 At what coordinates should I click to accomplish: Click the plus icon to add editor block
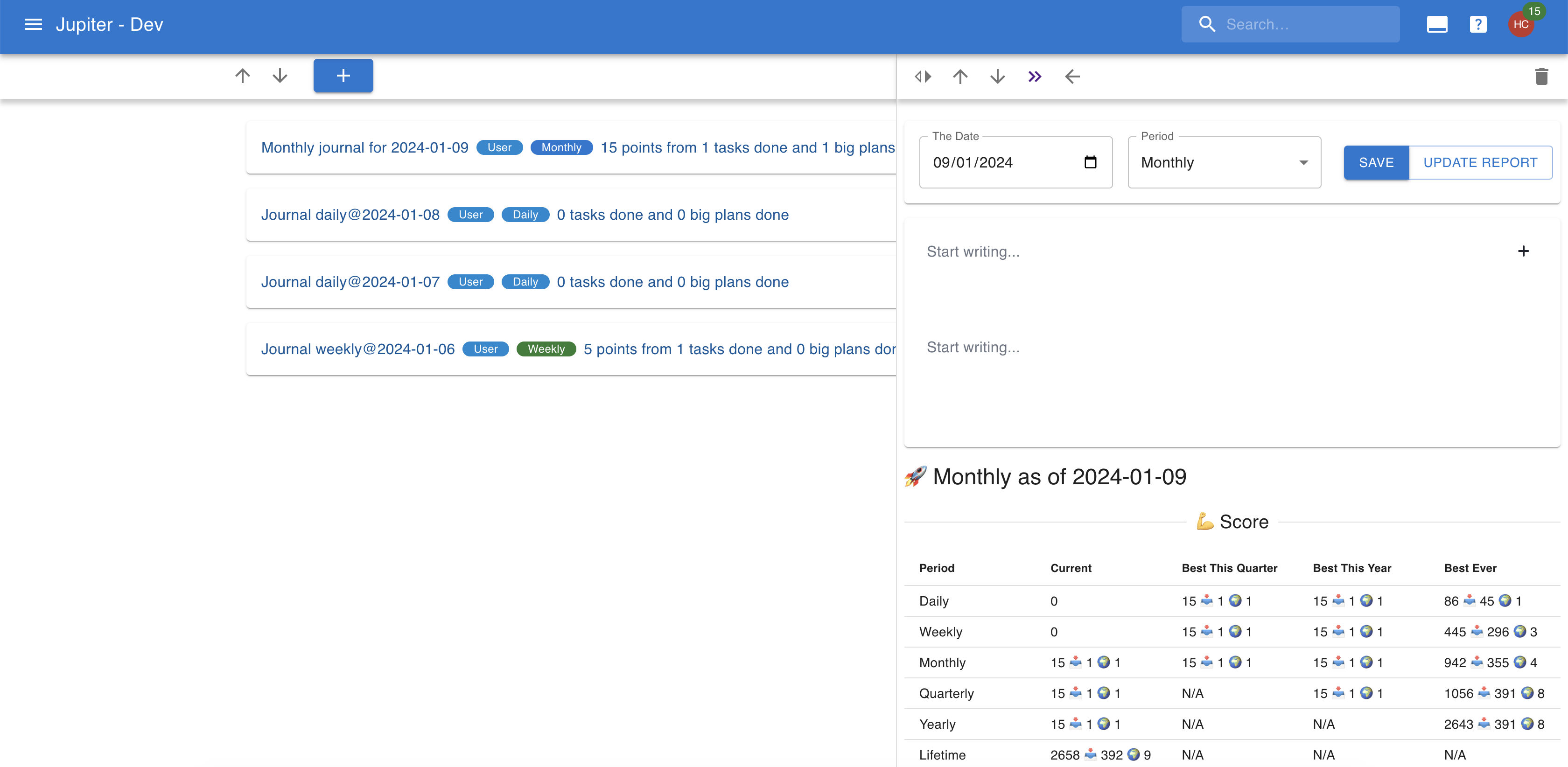pyautogui.click(x=1523, y=251)
